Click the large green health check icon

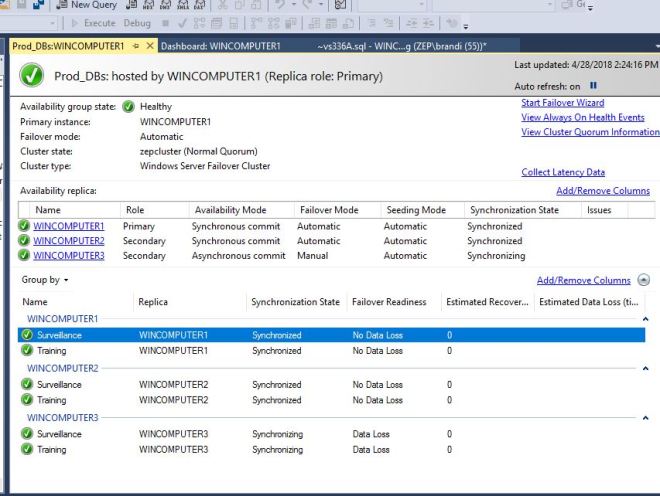(32, 76)
